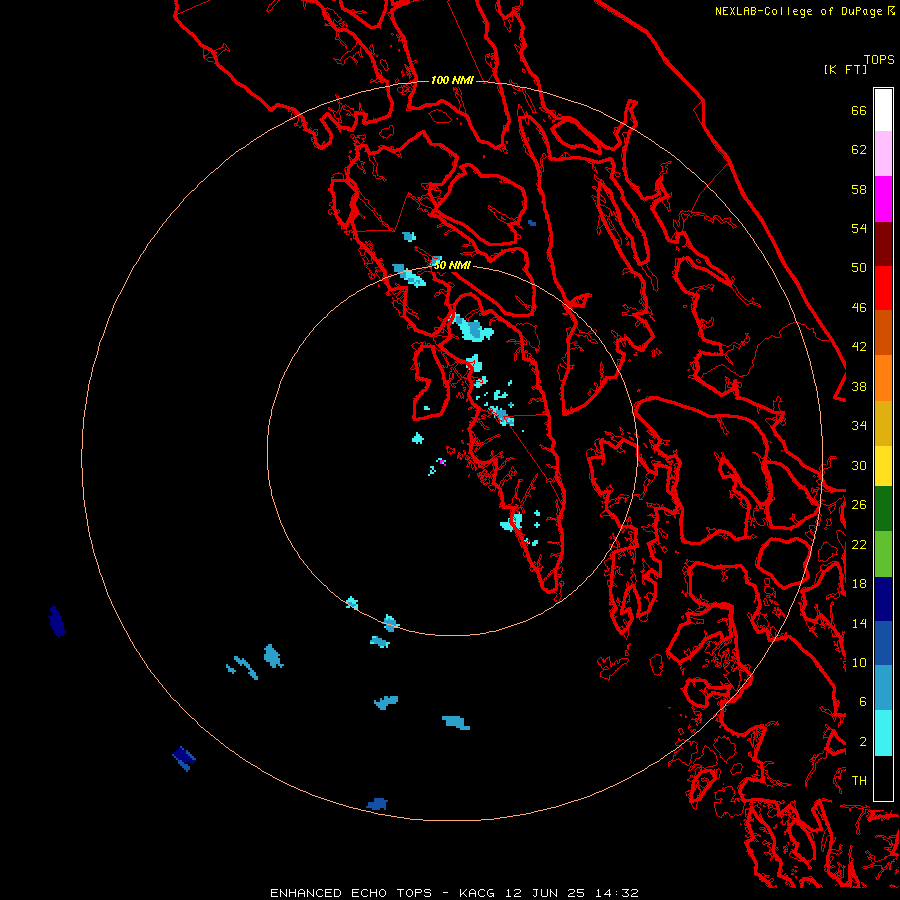Image resolution: width=900 pixels, height=900 pixels.
Task: Click the 10 legend value
Action: (x=859, y=663)
